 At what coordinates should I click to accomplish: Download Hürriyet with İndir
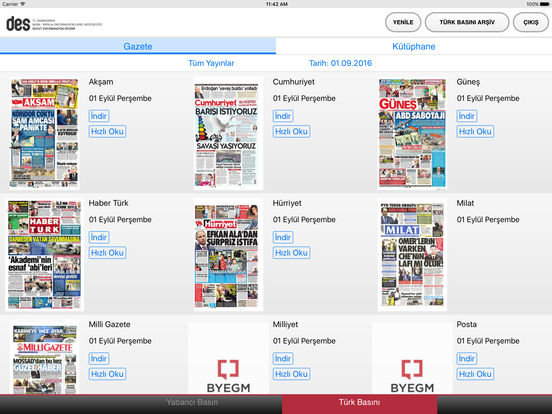click(x=283, y=237)
